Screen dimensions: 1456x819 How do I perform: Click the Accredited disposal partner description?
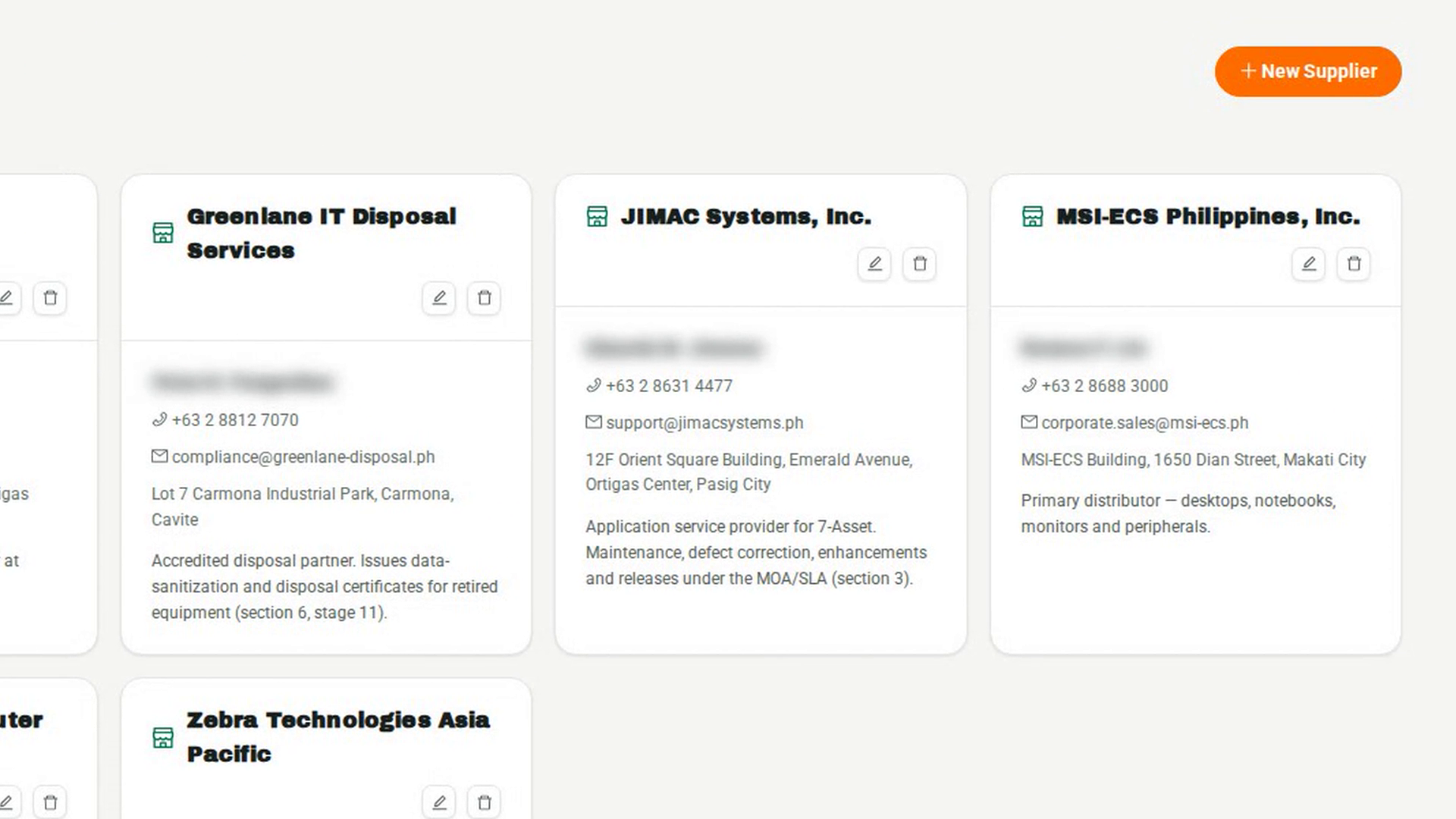point(325,586)
